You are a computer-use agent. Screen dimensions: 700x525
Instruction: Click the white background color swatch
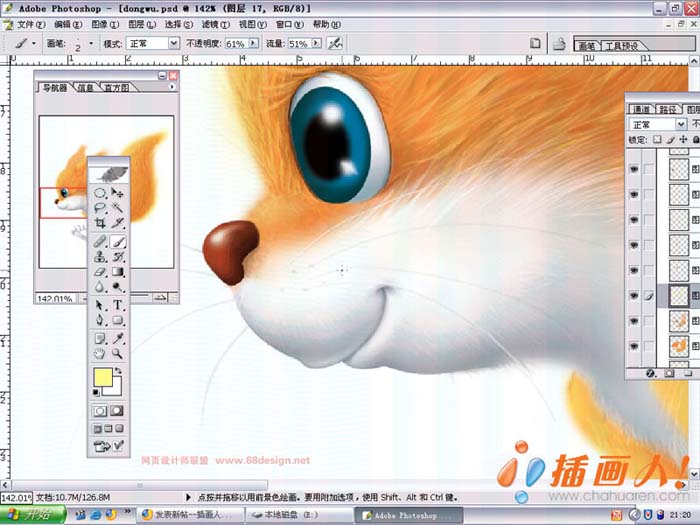117,390
